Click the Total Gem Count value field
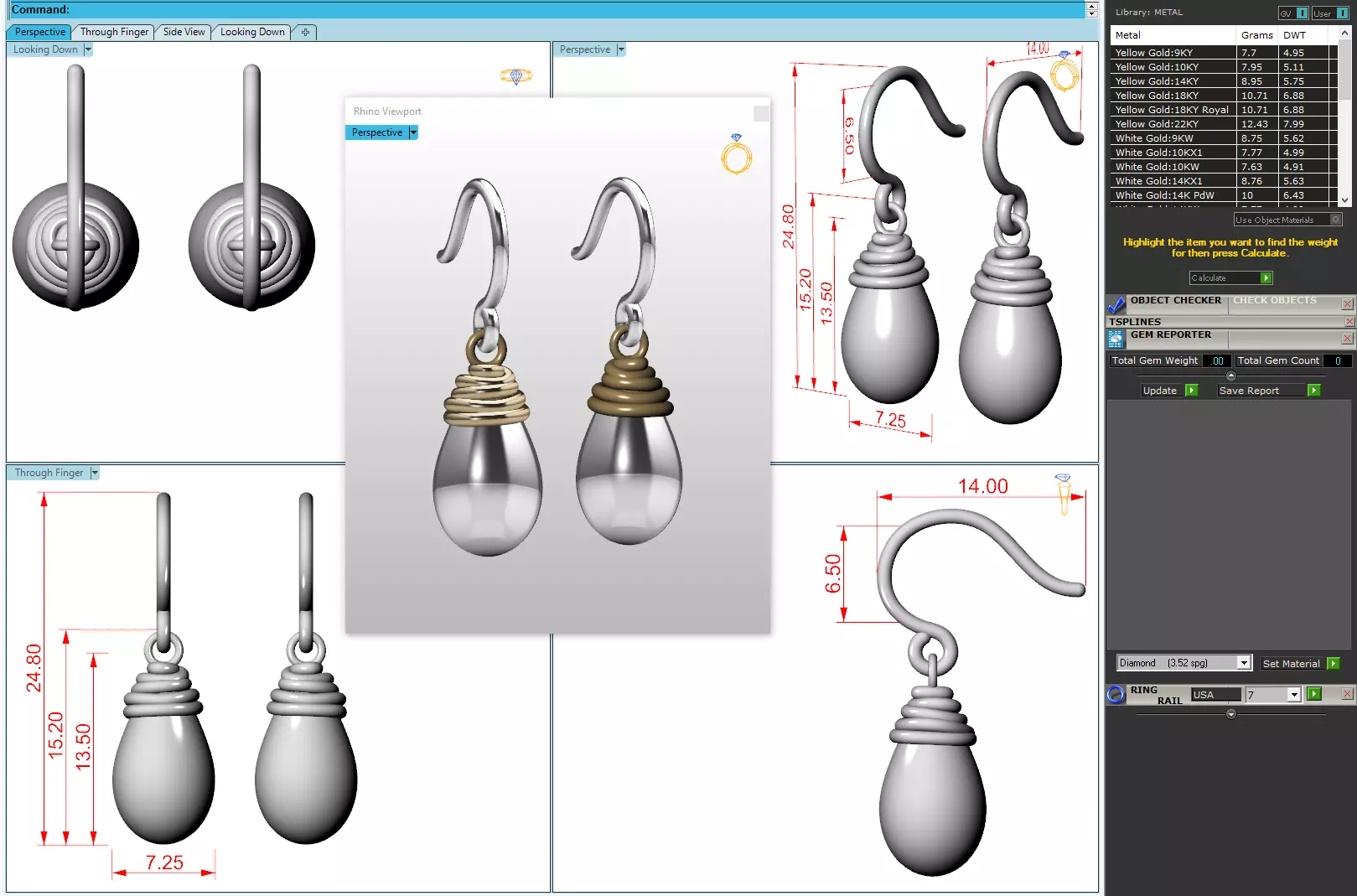This screenshot has width=1357, height=896. [x=1338, y=360]
